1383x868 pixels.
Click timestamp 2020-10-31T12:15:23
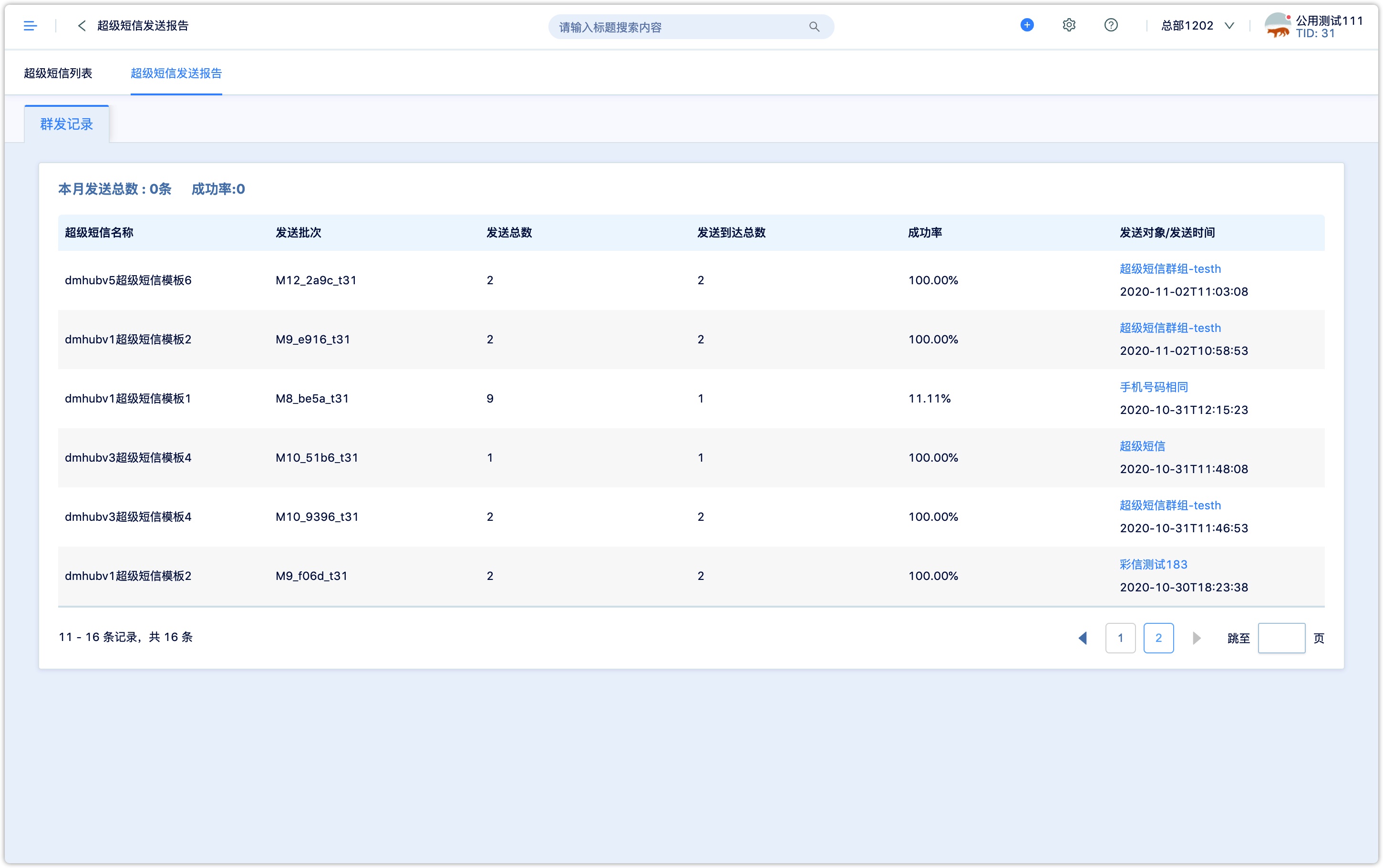tap(1183, 410)
